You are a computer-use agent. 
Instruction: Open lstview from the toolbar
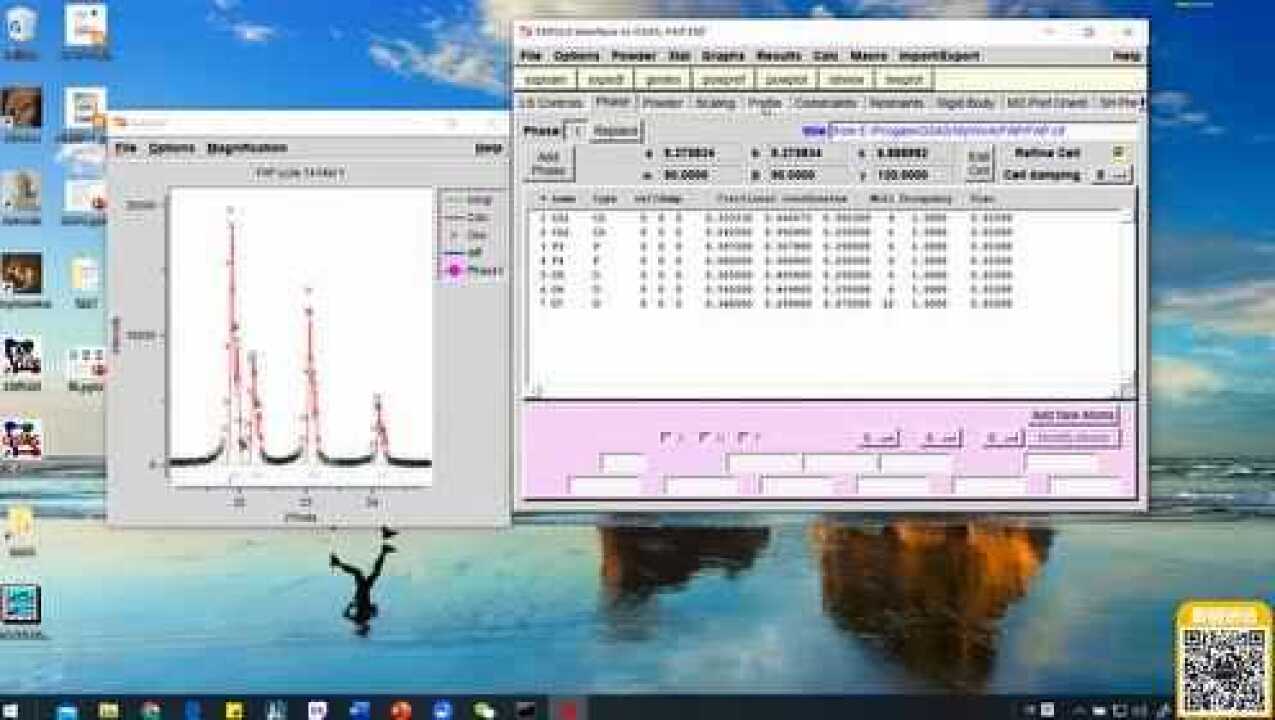(845, 80)
